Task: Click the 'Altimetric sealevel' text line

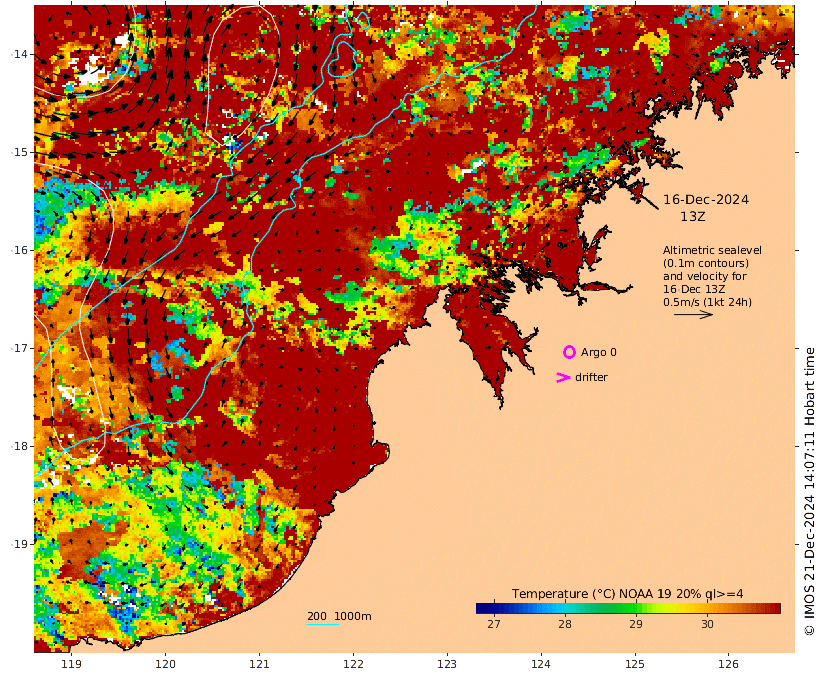Action: point(712,250)
